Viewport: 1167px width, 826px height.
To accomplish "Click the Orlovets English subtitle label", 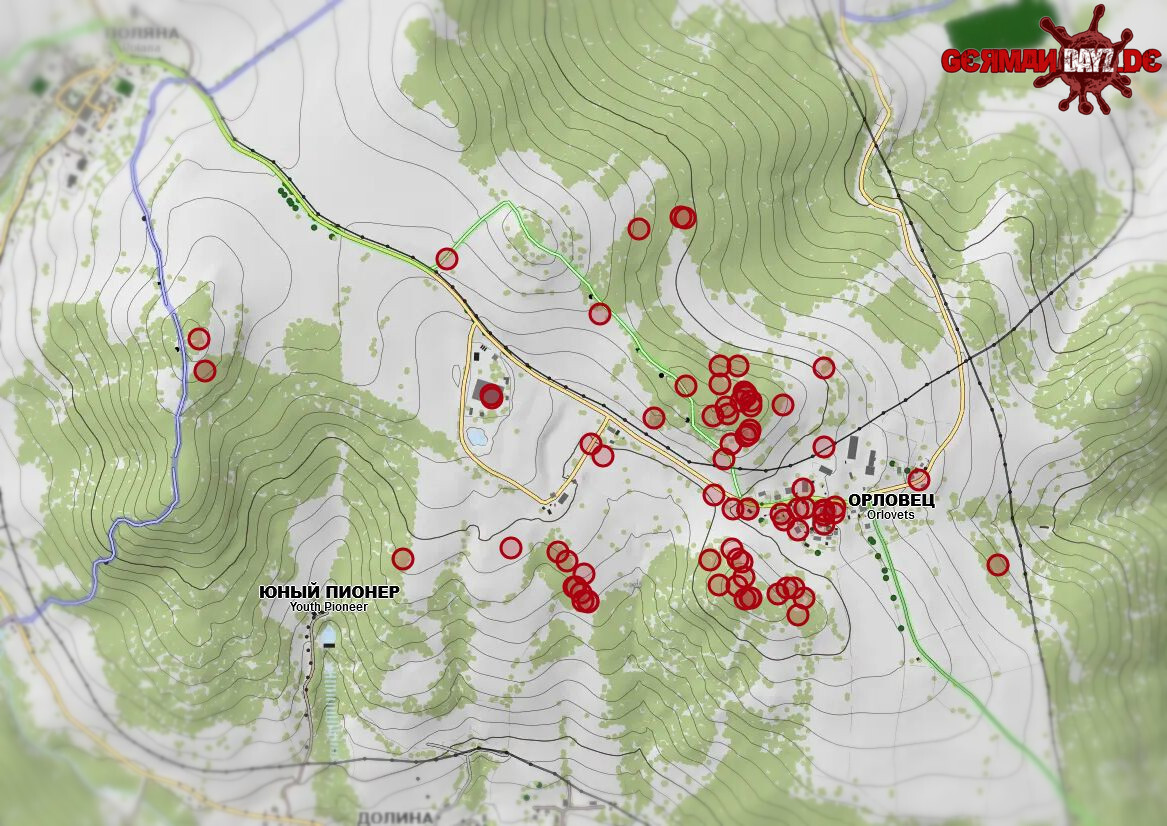I will (x=891, y=514).
